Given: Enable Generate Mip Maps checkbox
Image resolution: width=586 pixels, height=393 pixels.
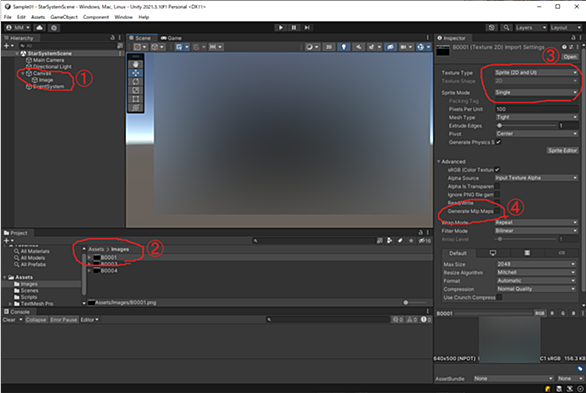Looking at the screenshot, I should 497,211.
